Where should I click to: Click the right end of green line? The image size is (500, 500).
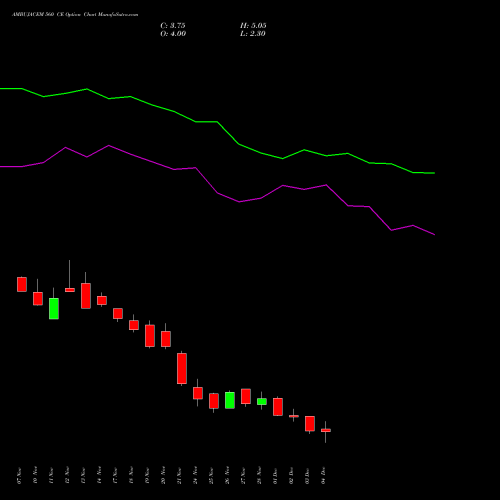coord(434,173)
